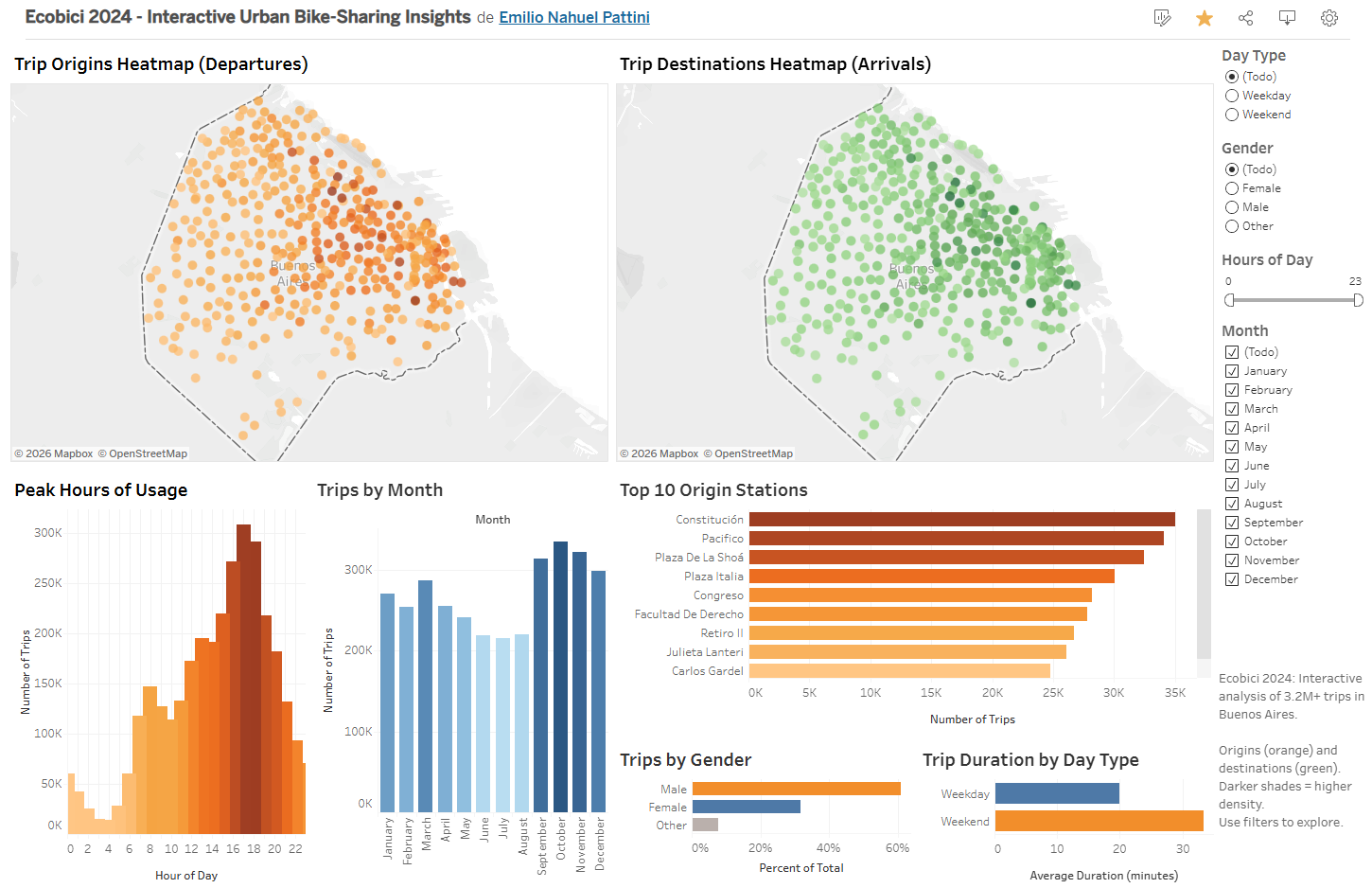Open the Emilio Nahuel Pattini profile link
The image size is (1372, 888).
coord(573,17)
